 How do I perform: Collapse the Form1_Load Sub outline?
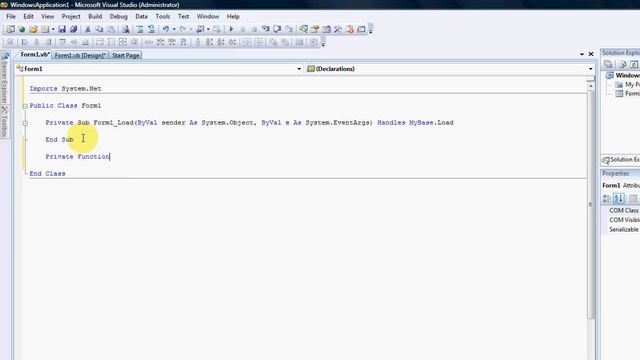coord(25,123)
